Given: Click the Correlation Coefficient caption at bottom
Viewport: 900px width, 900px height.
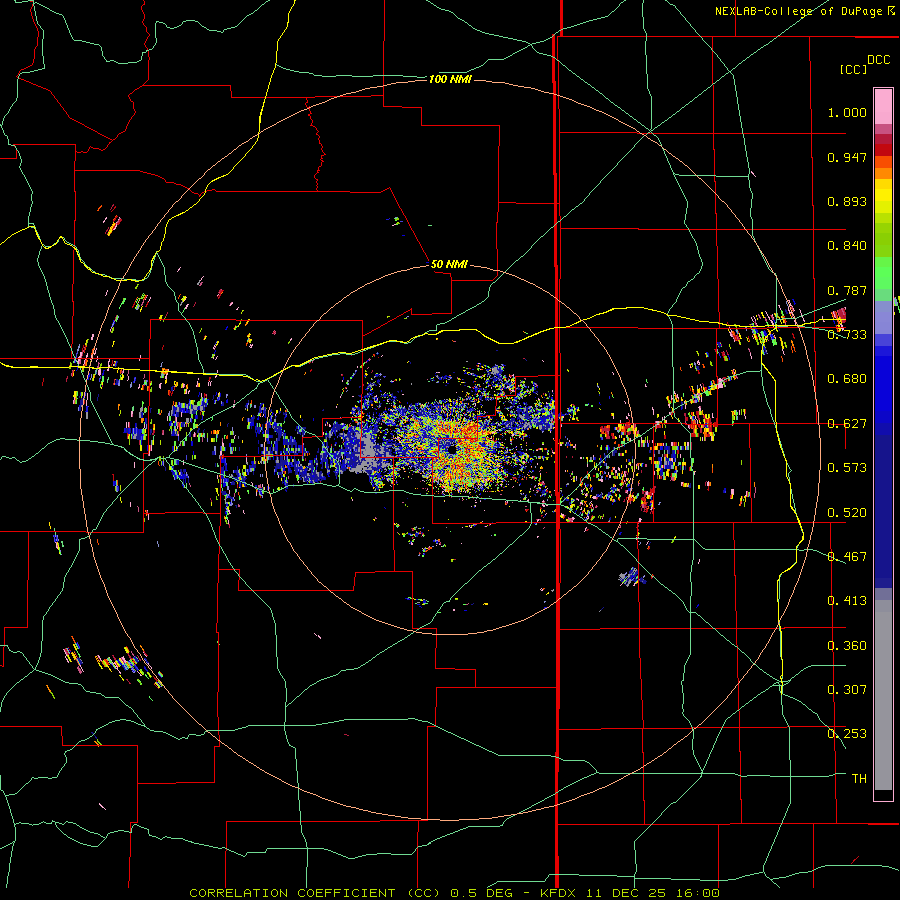Looking at the screenshot, I should tap(454, 893).
